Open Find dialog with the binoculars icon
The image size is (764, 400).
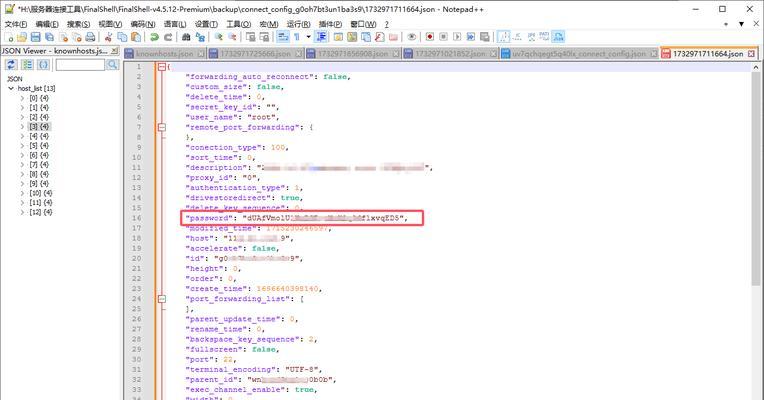[186, 37]
